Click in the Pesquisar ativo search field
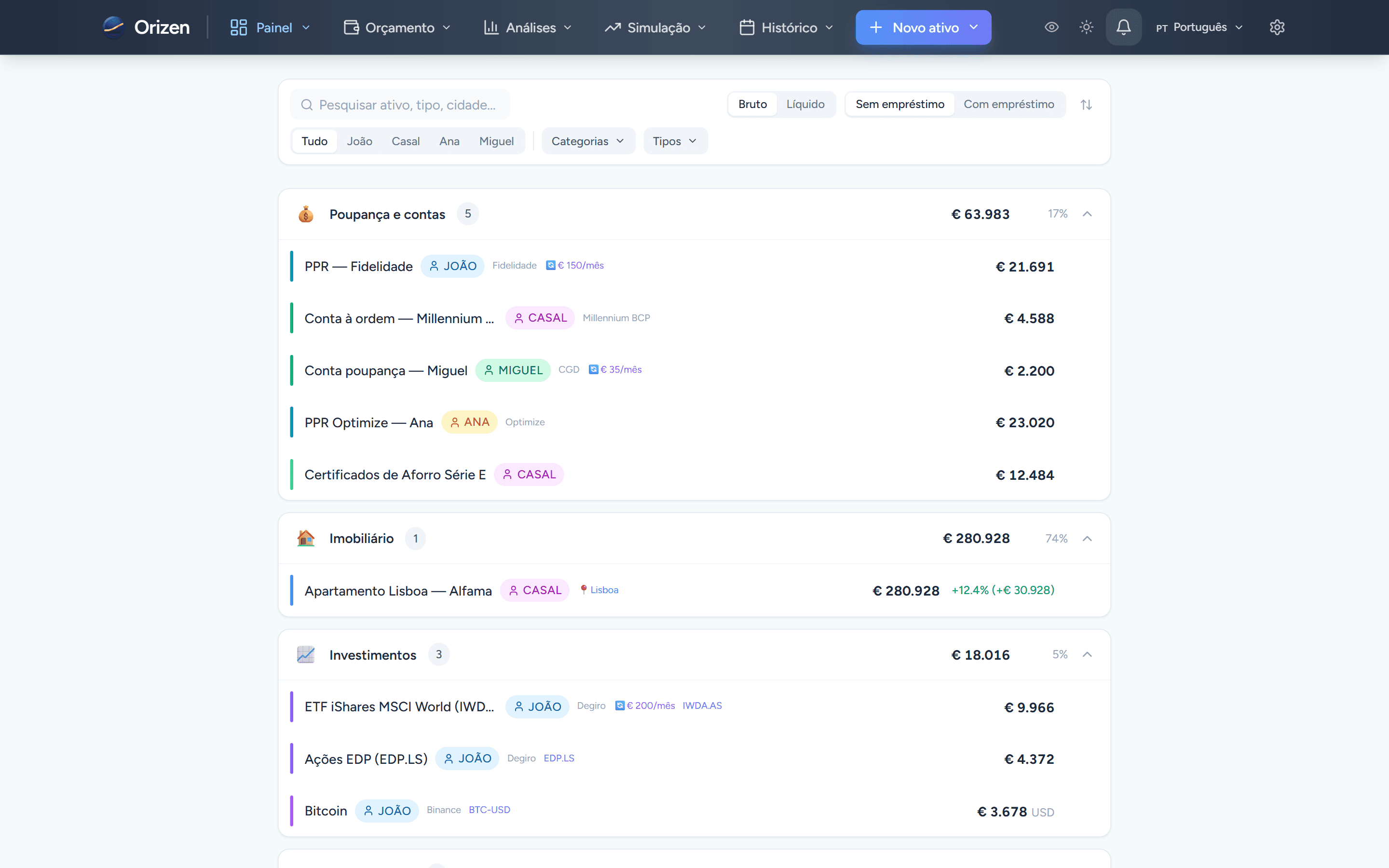 coord(400,105)
